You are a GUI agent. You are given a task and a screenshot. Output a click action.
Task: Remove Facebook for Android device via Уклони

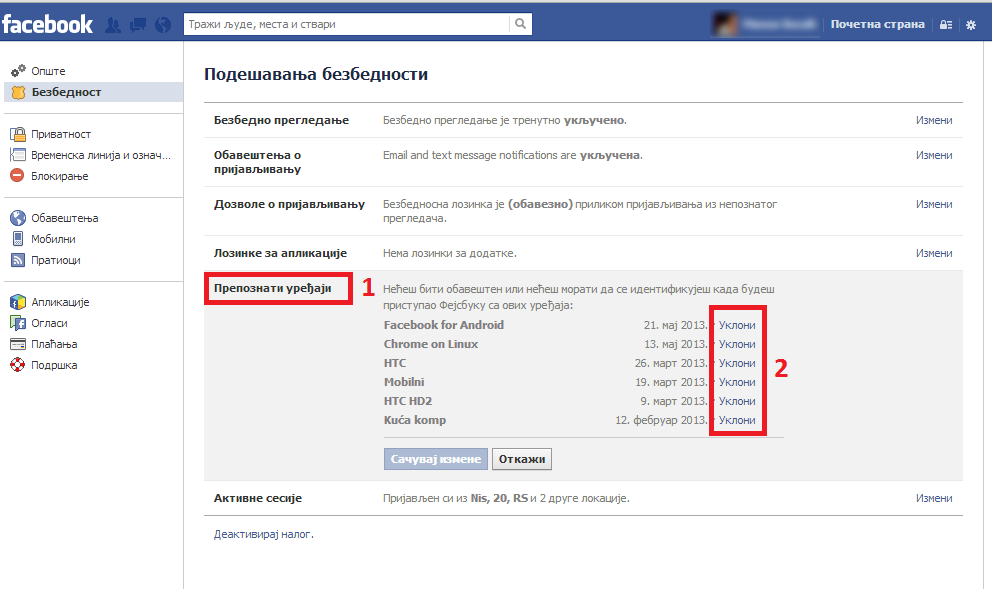[x=737, y=325]
